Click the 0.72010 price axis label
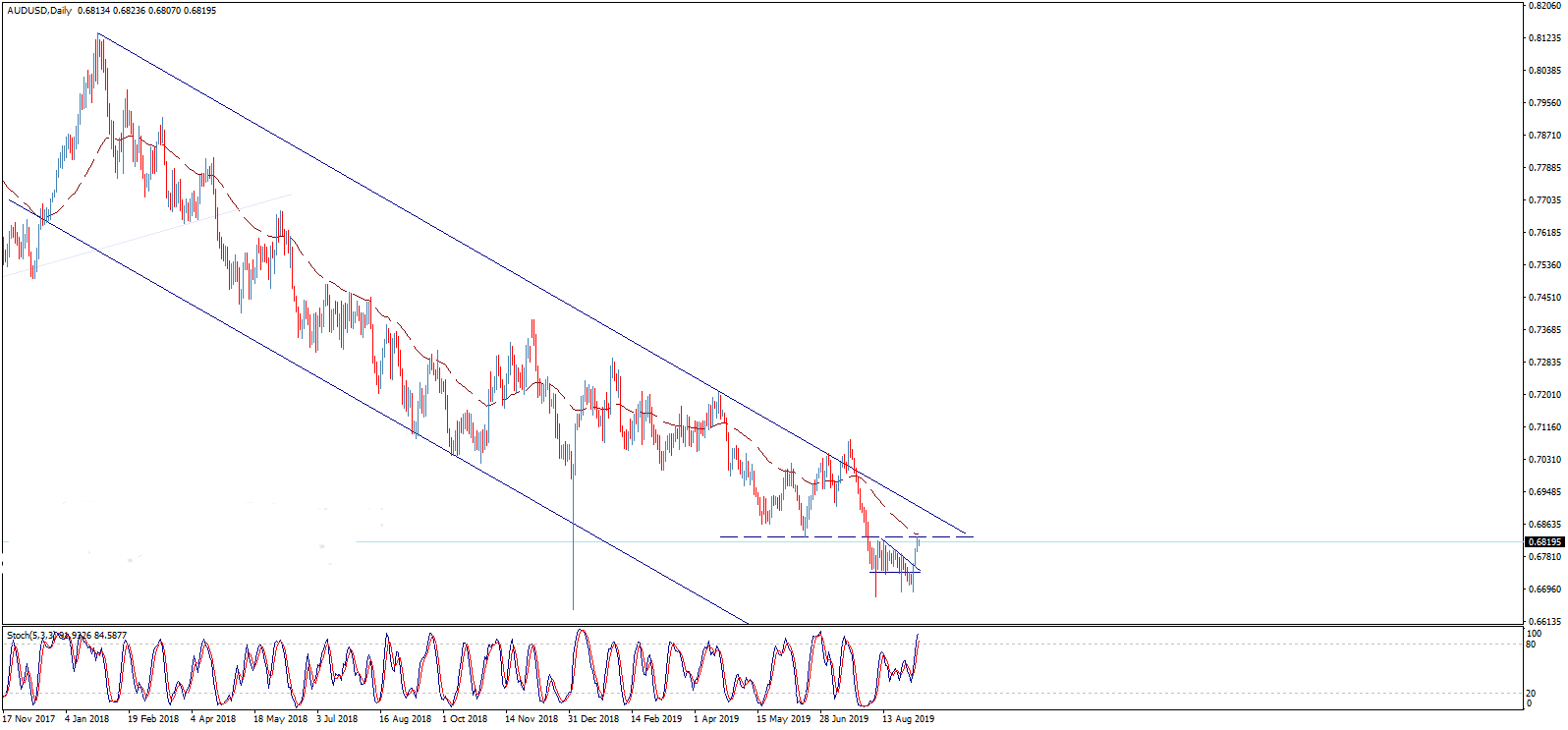This screenshot has height=730, width=1568. (1545, 395)
